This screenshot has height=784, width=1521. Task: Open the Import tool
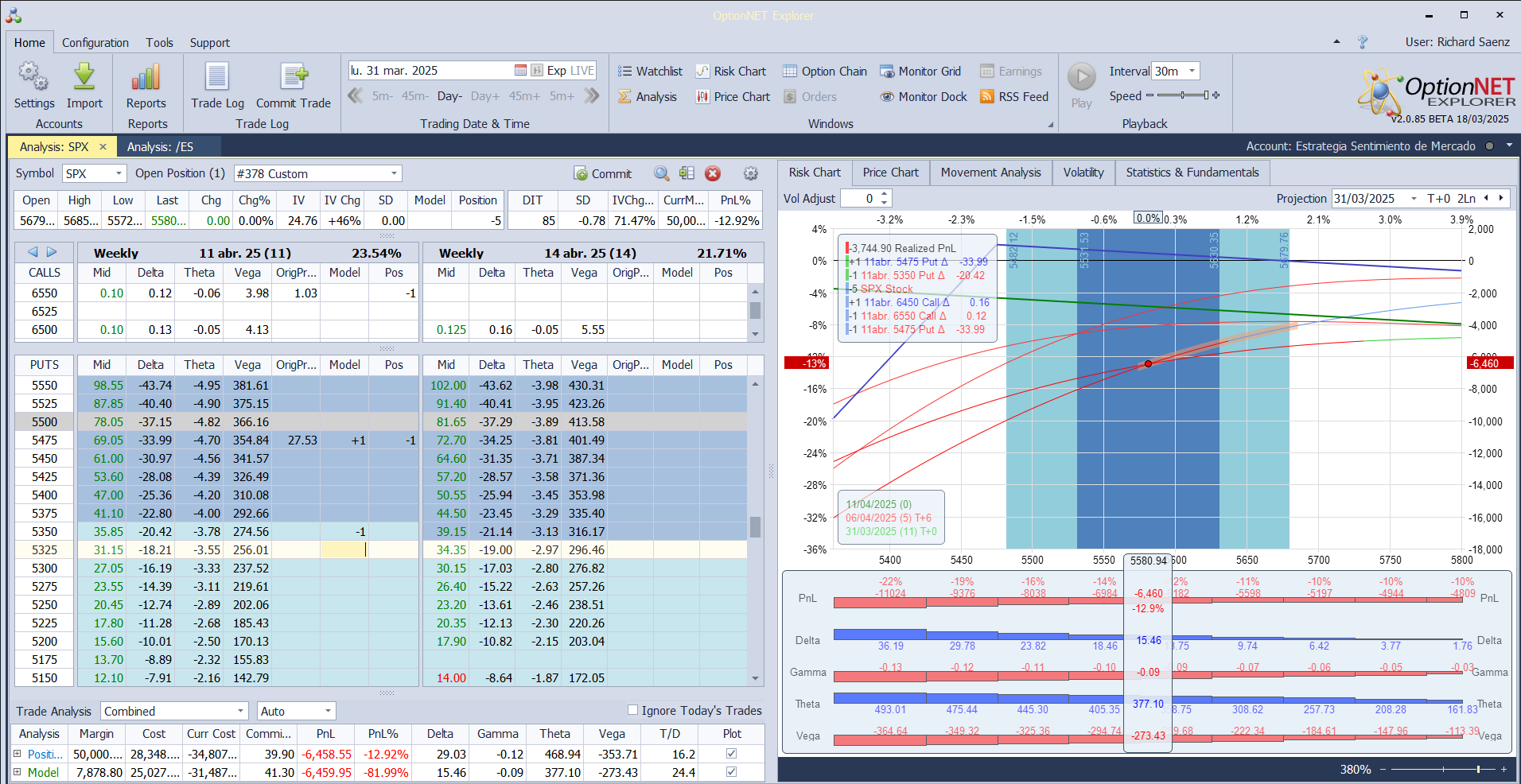tap(84, 85)
